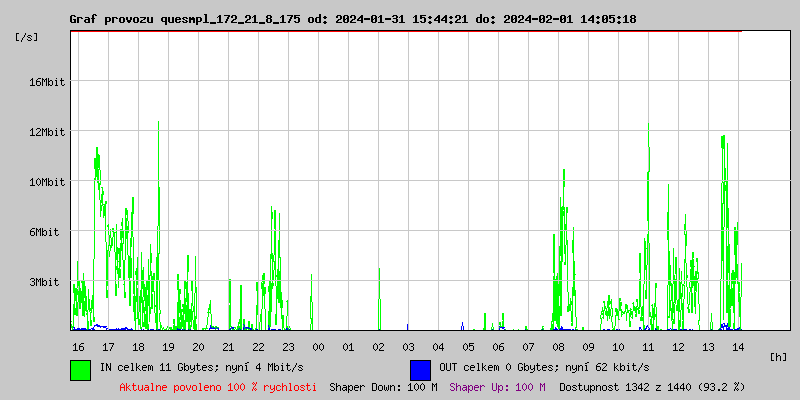The image size is (800, 400).
Task: Click the purple 'Shaper Up: 100 M' label
Action: click(497, 387)
